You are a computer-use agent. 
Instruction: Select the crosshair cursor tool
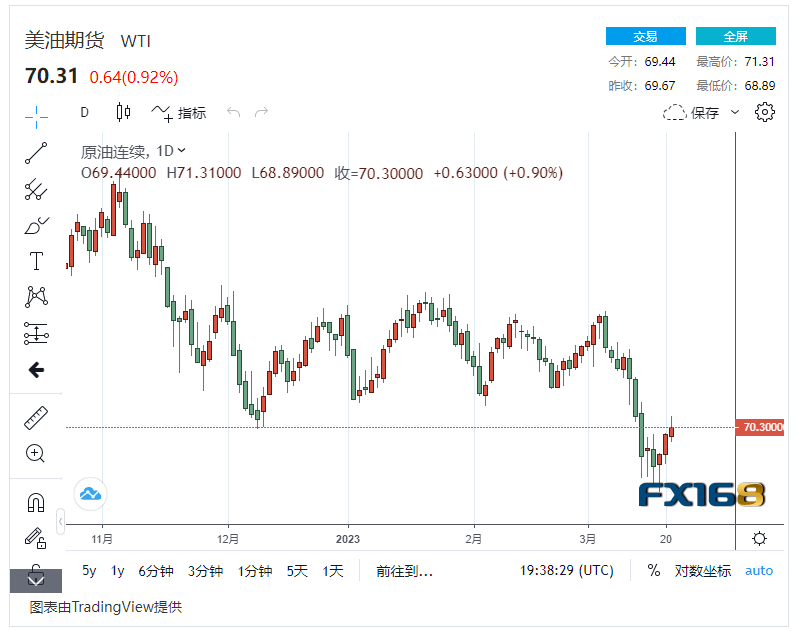[36, 116]
